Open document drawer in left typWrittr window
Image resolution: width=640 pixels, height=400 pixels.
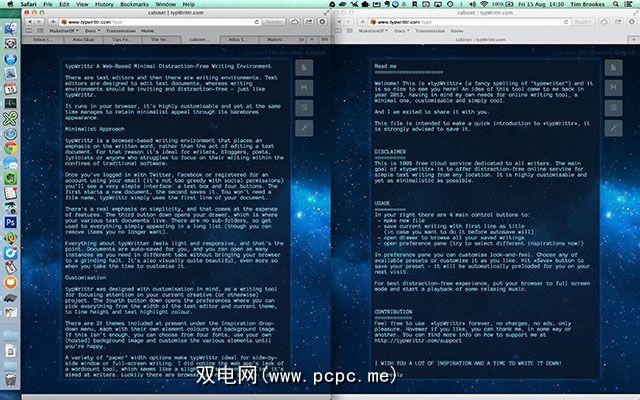(x=304, y=108)
